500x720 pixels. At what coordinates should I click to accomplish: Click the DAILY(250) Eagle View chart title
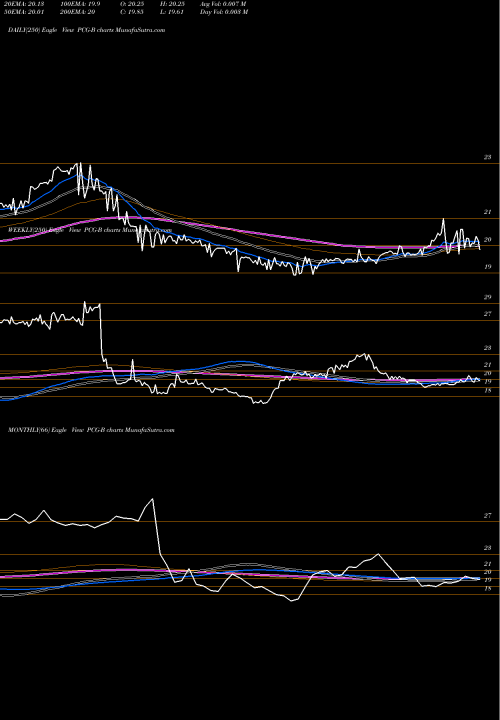click(86, 30)
